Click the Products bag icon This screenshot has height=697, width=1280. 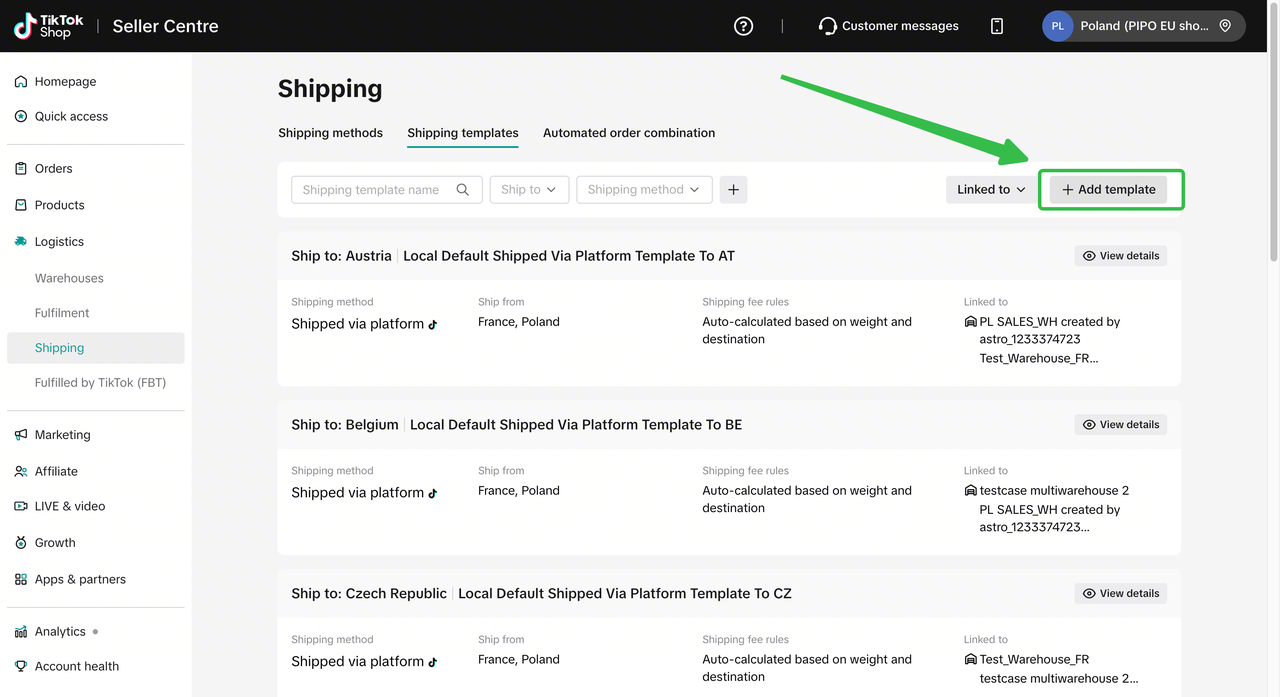click(21, 205)
